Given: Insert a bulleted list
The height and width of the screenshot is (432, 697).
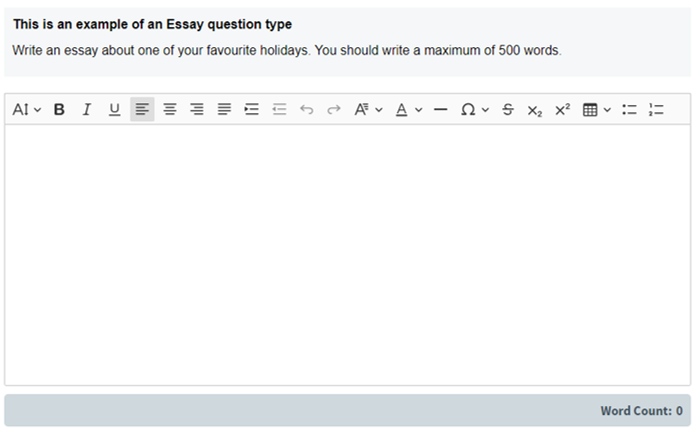Looking at the screenshot, I should tap(629, 110).
